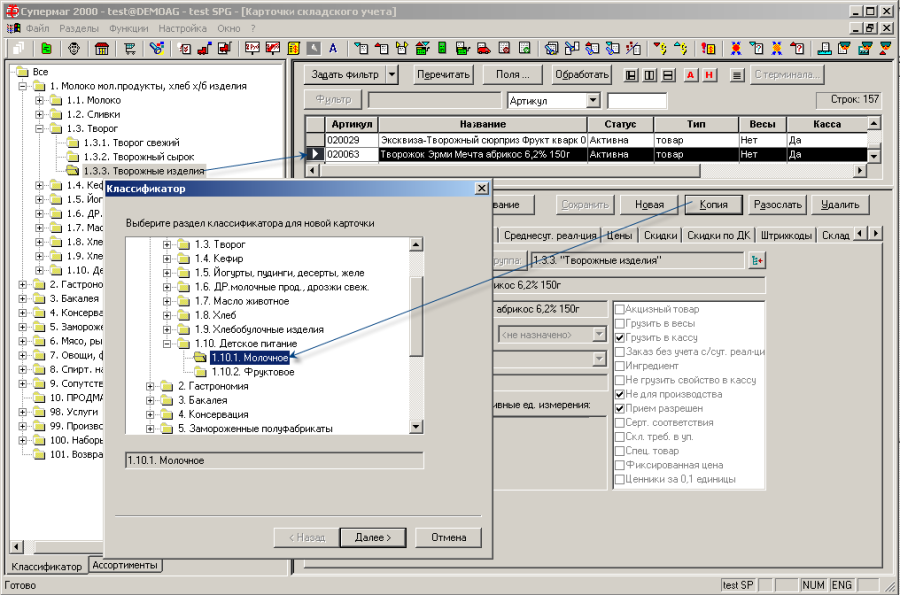Click the white stacked pages icon at toolbar start
Screen dimensions: 900x595
[18, 49]
